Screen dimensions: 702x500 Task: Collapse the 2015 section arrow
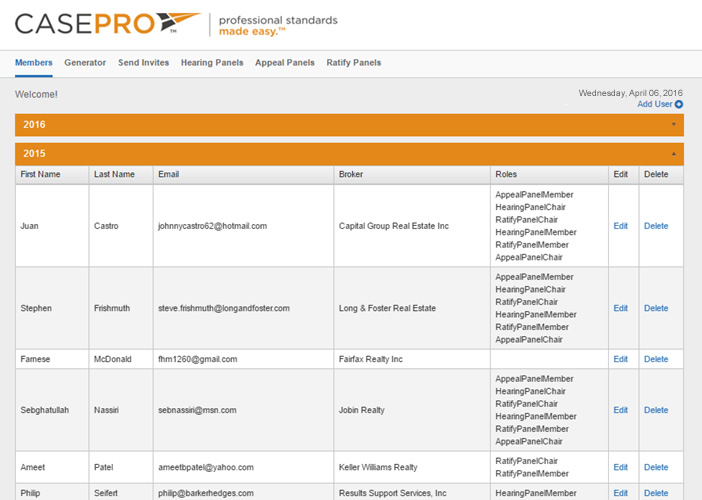pyautogui.click(x=674, y=154)
